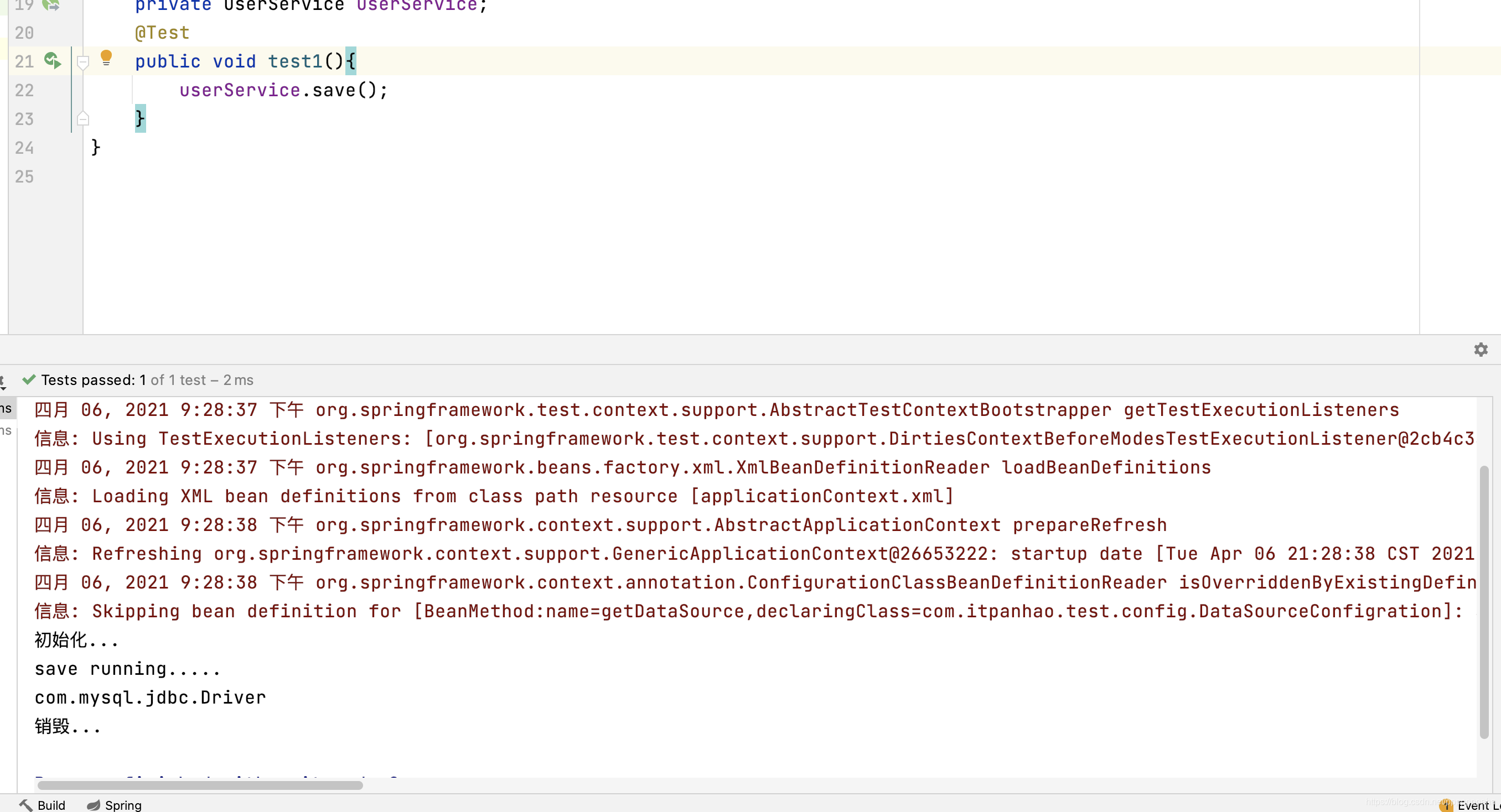Click the yellow intention lightbulb
1501x812 pixels.
[106, 58]
